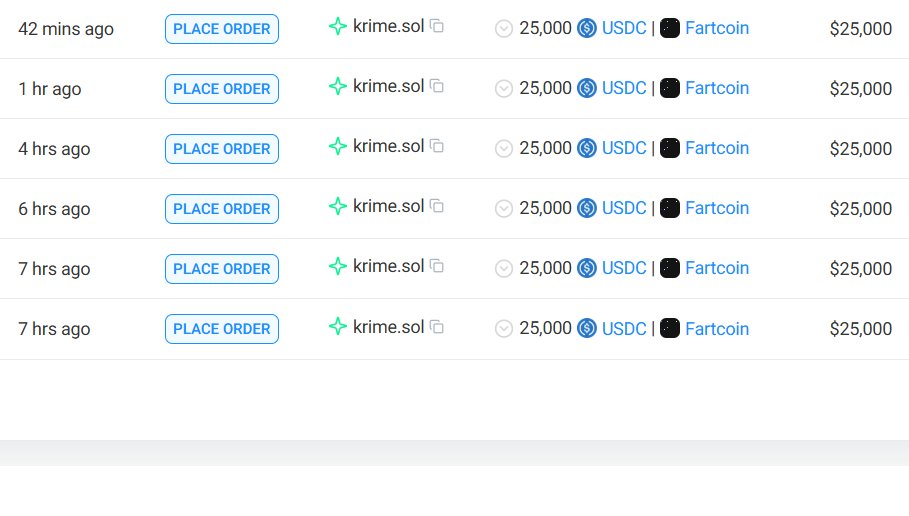This screenshot has width=909, height=516.
Task: Click $25,000 value in 1 hr ago row
Action: 860,89
